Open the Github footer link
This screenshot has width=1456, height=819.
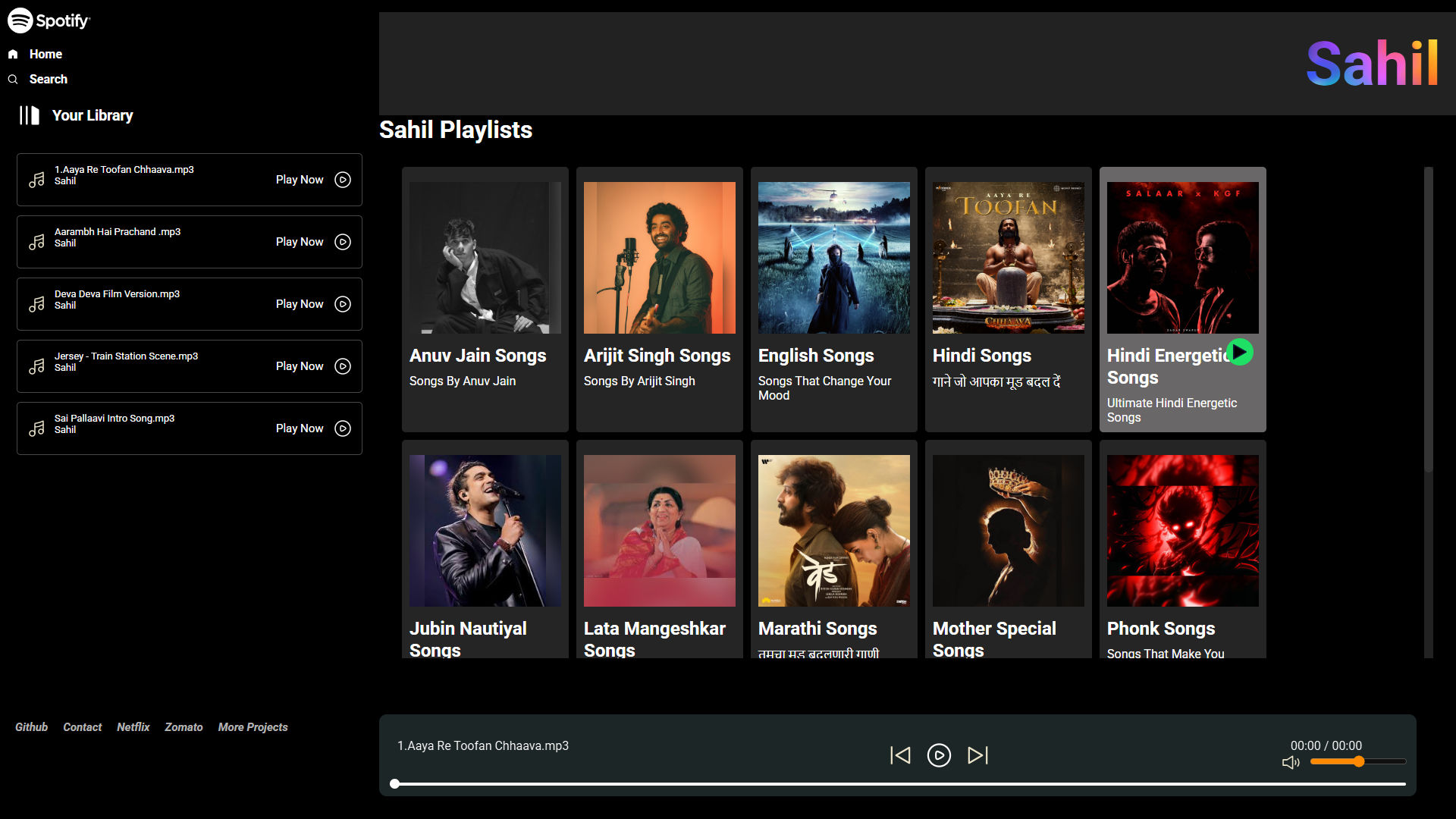click(31, 726)
